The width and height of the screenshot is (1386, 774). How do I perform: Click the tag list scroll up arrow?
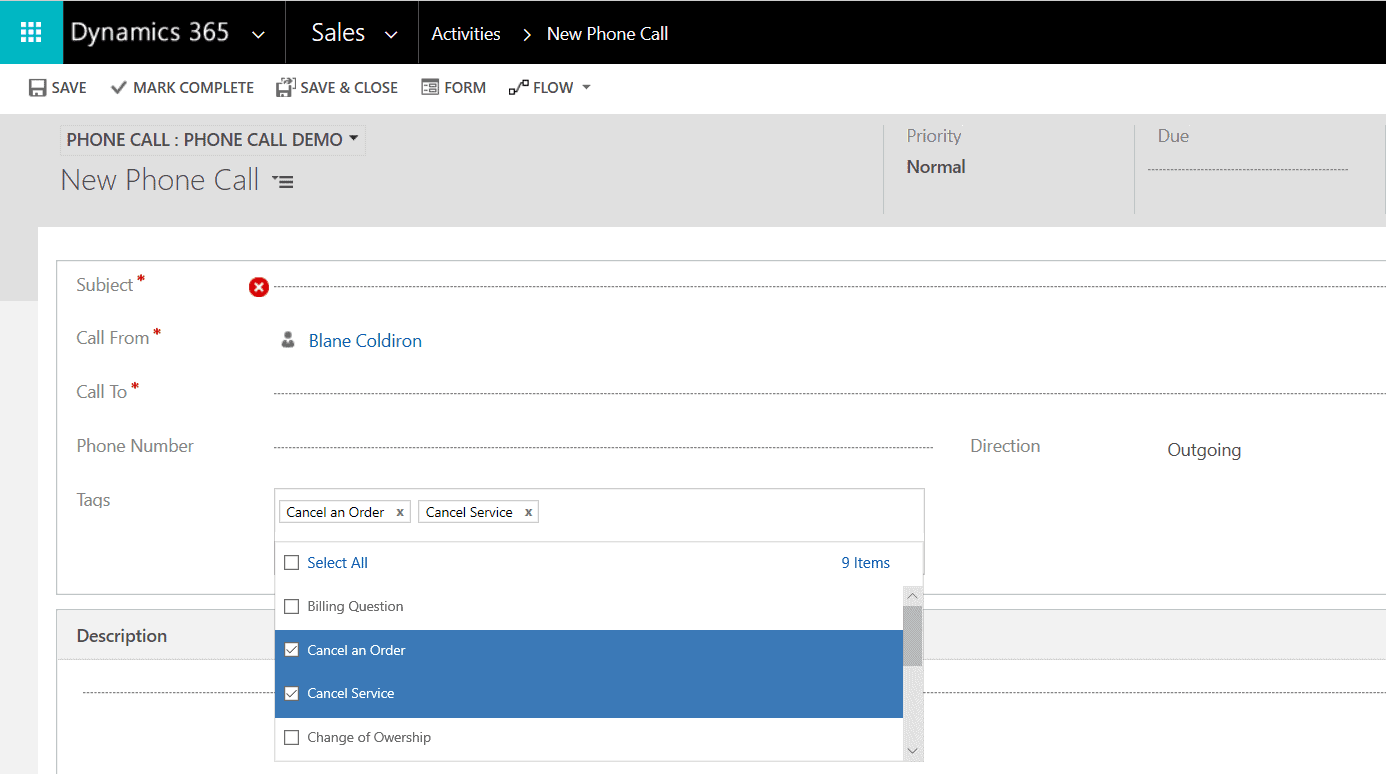pyautogui.click(x=912, y=596)
